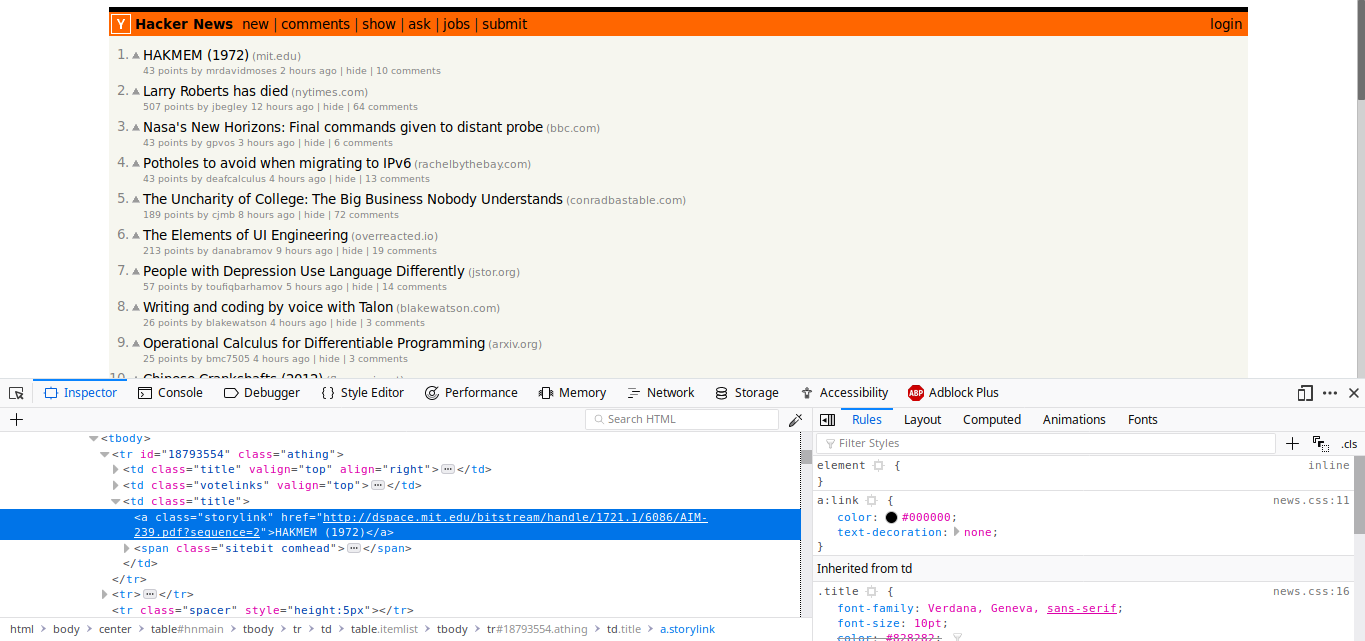Image resolution: width=1365 pixels, height=641 pixels.
Task: Switch to the Computed sidebar tab
Action: 992,420
